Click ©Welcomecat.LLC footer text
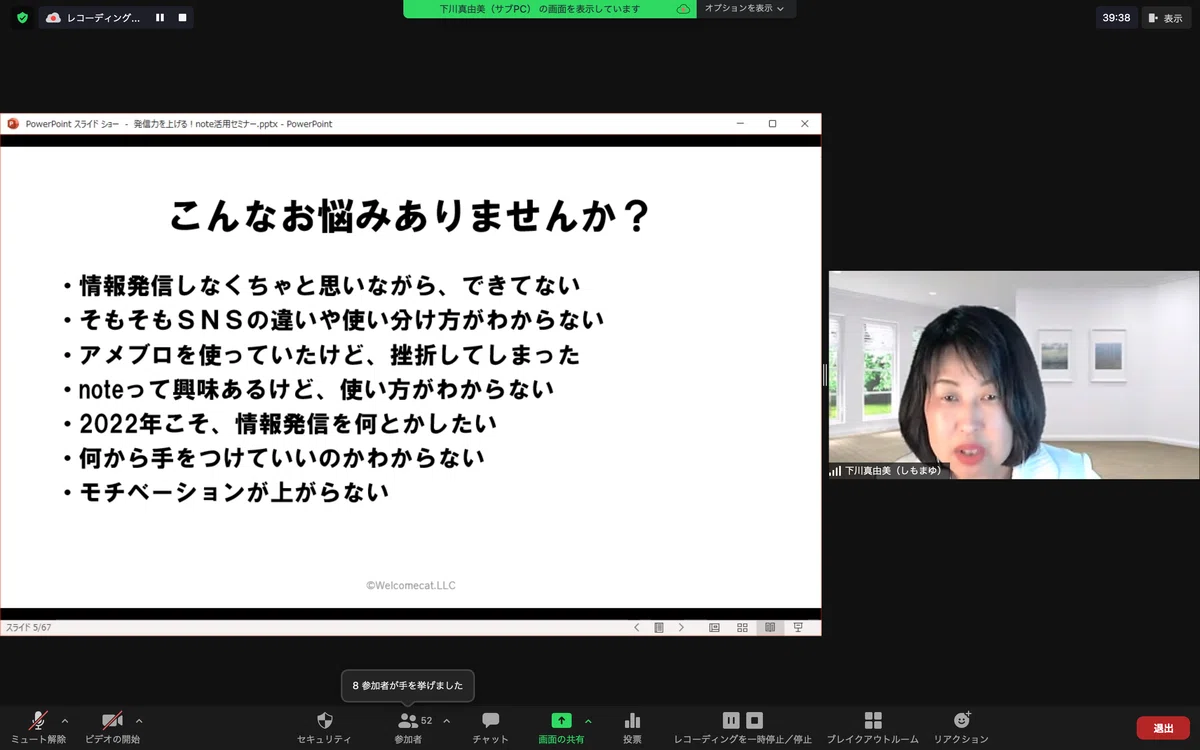Screen dimensions: 1200x750 coord(410,586)
